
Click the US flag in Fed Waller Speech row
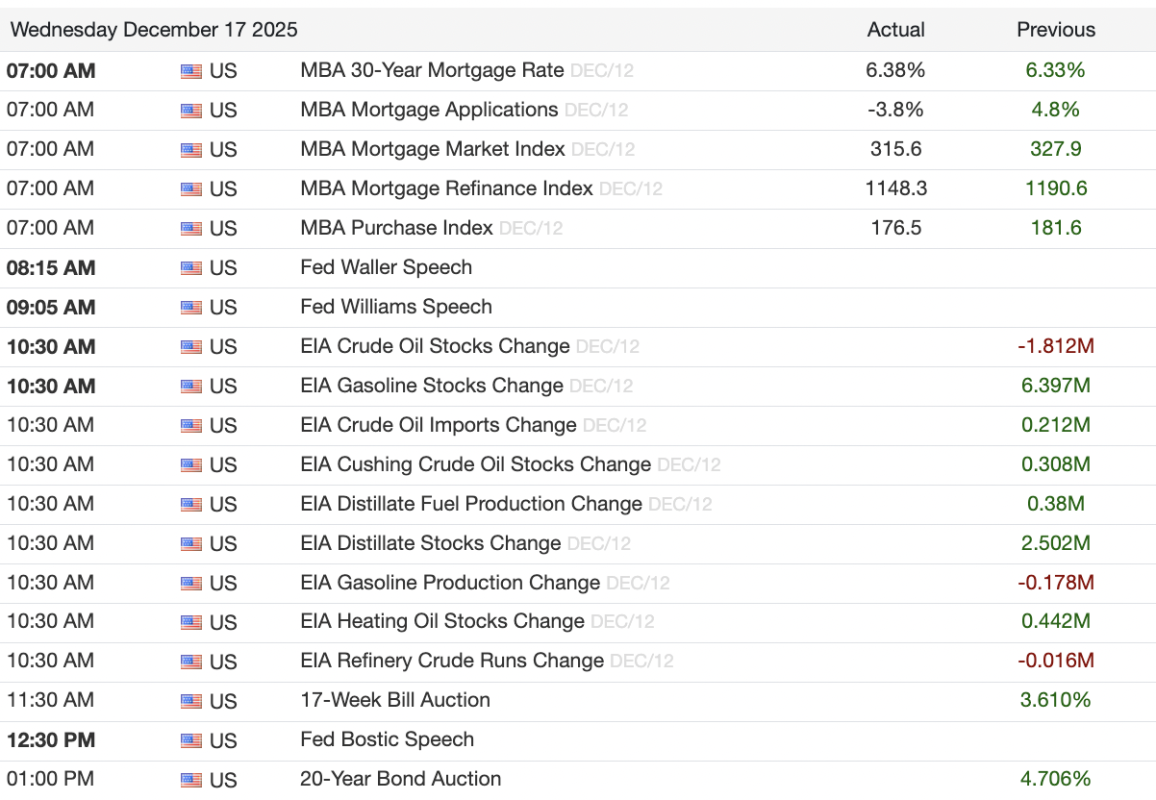191,268
